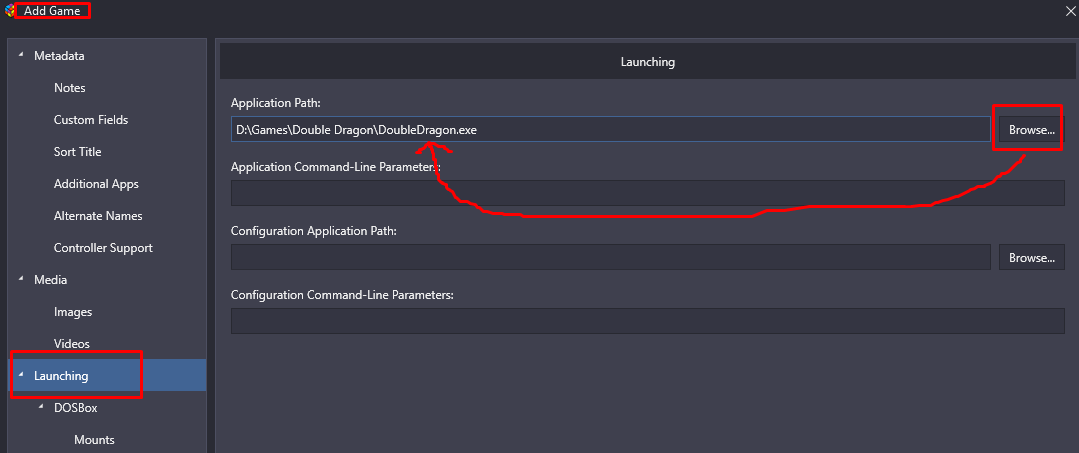Select Images under Media

73,312
